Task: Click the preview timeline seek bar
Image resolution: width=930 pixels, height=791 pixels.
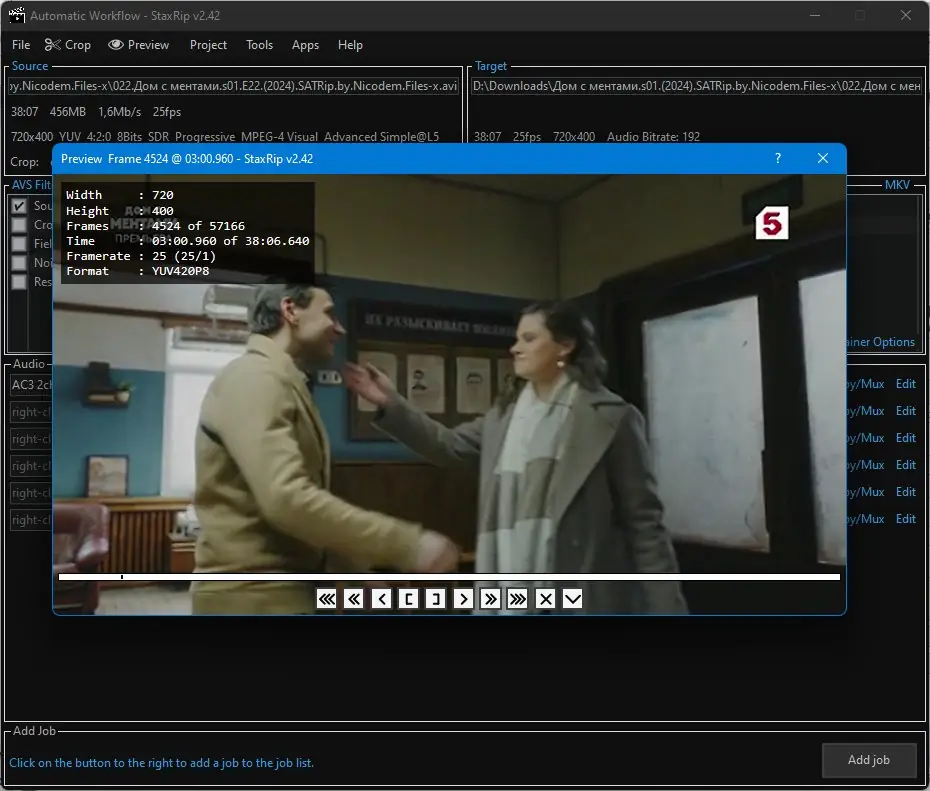Action: [449, 576]
